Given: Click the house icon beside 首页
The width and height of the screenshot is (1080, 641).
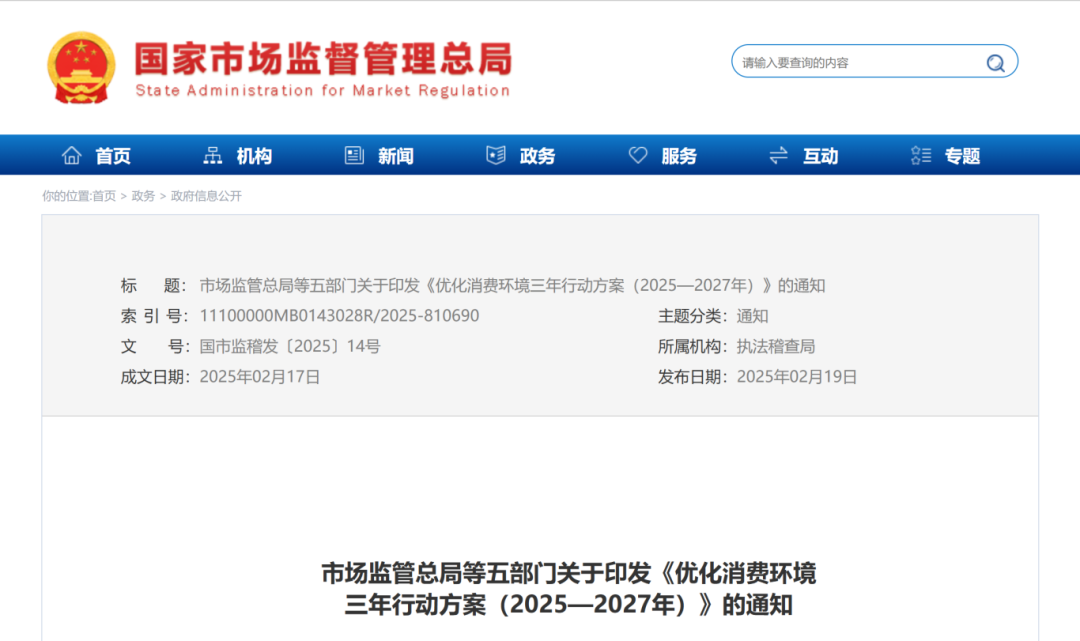Looking at the screenshot, I should pos(72,155).
